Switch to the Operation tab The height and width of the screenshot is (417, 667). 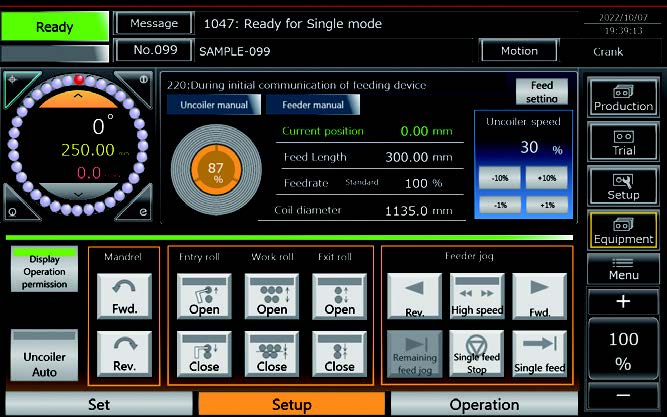(x=484, y=404)
